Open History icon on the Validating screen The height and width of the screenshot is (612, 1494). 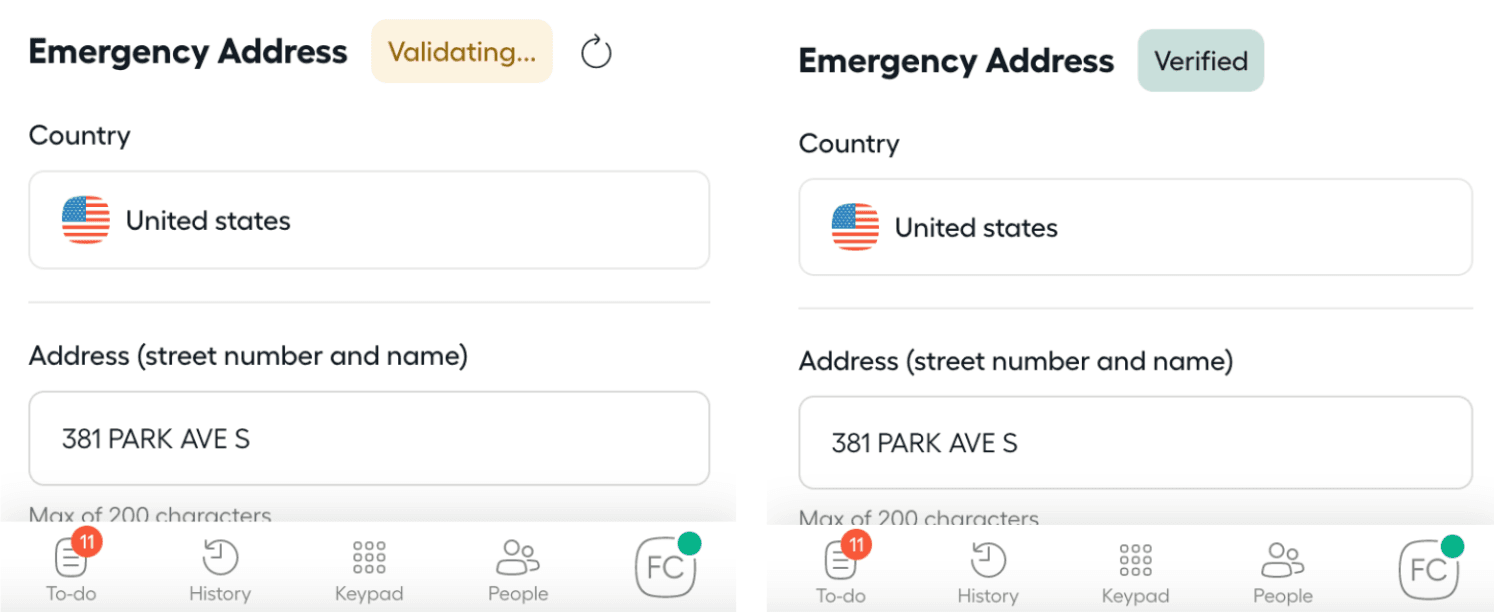219,558
